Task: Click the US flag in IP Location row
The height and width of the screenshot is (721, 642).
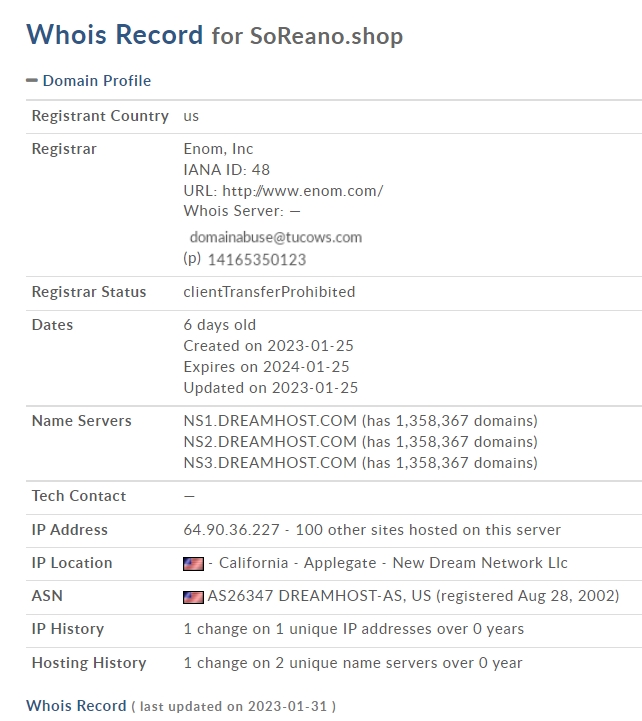Action: click(x=193, y=564)
